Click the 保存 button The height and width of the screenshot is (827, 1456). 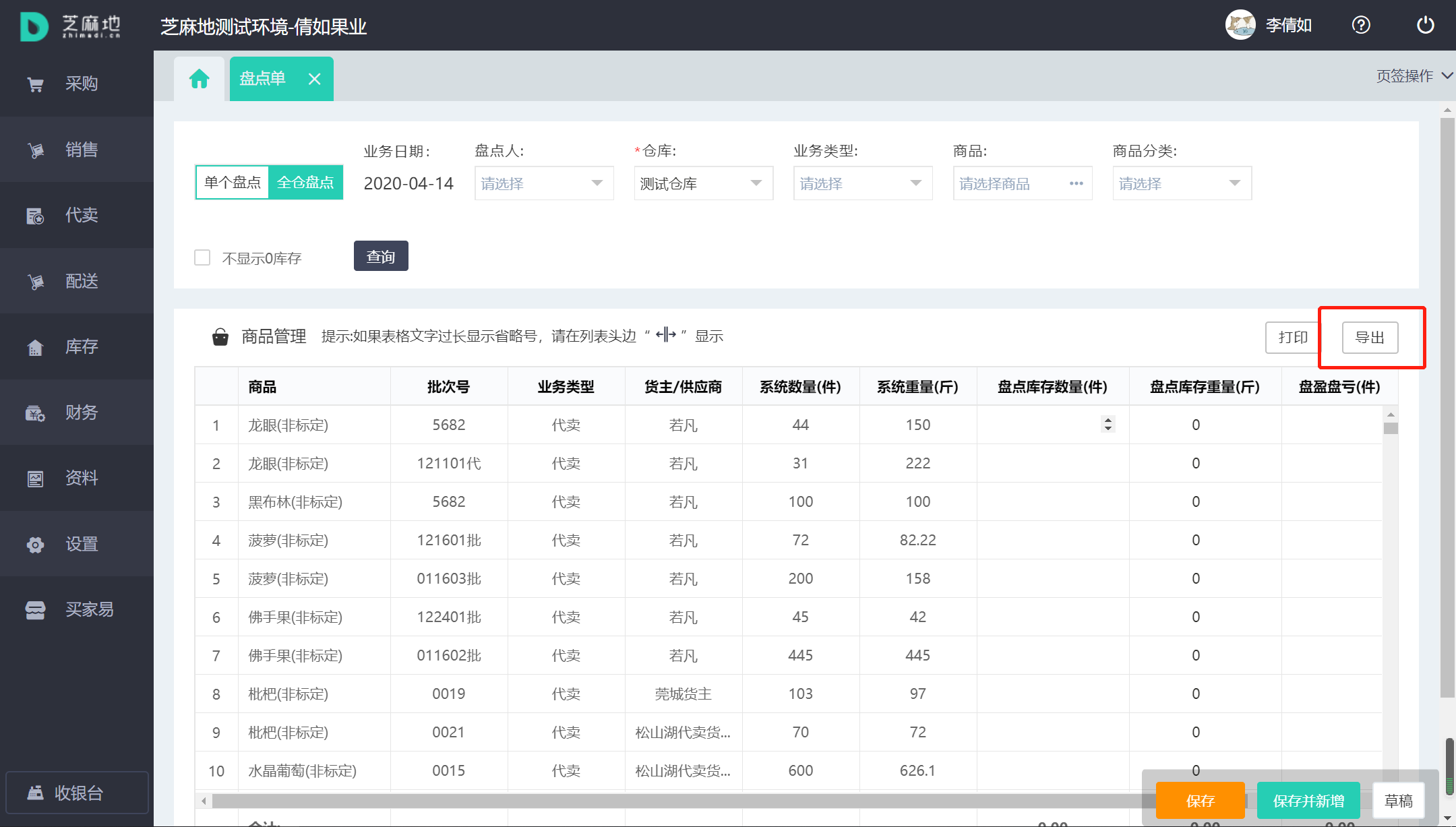click(x=1201, y=800)
